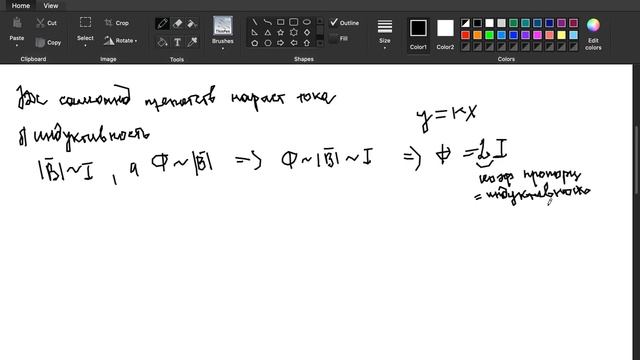This screenshot has width=640, height=360.
Task: Select the Eraser tool
Action: [x=177, y=23]
